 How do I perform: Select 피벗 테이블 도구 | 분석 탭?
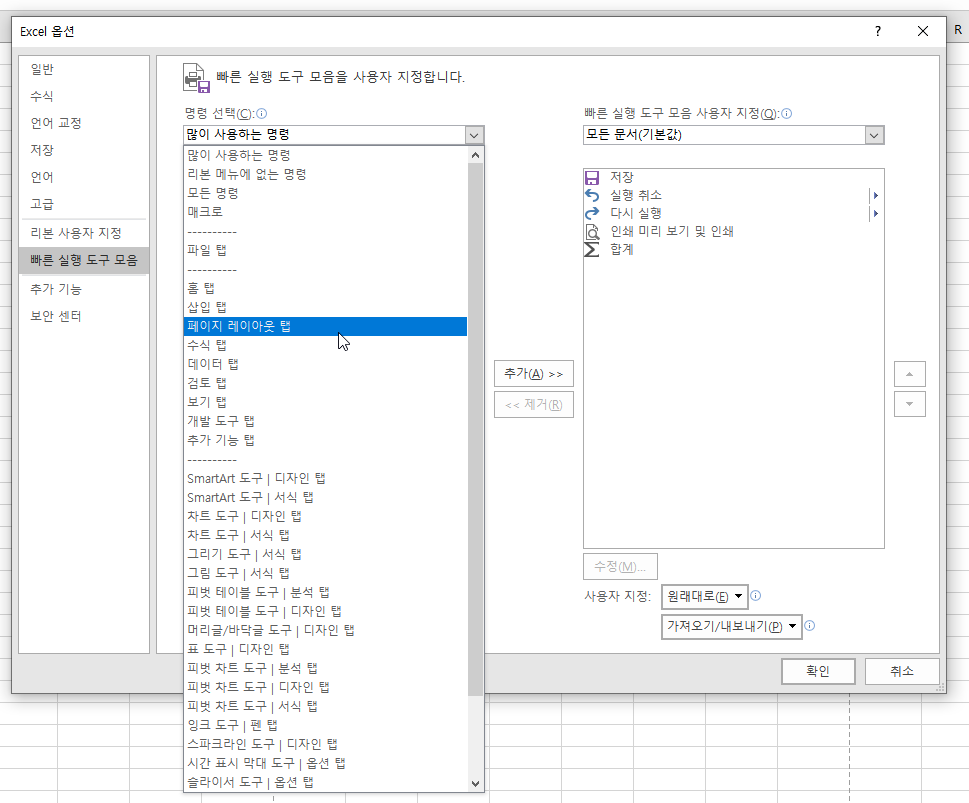(325, 592)
